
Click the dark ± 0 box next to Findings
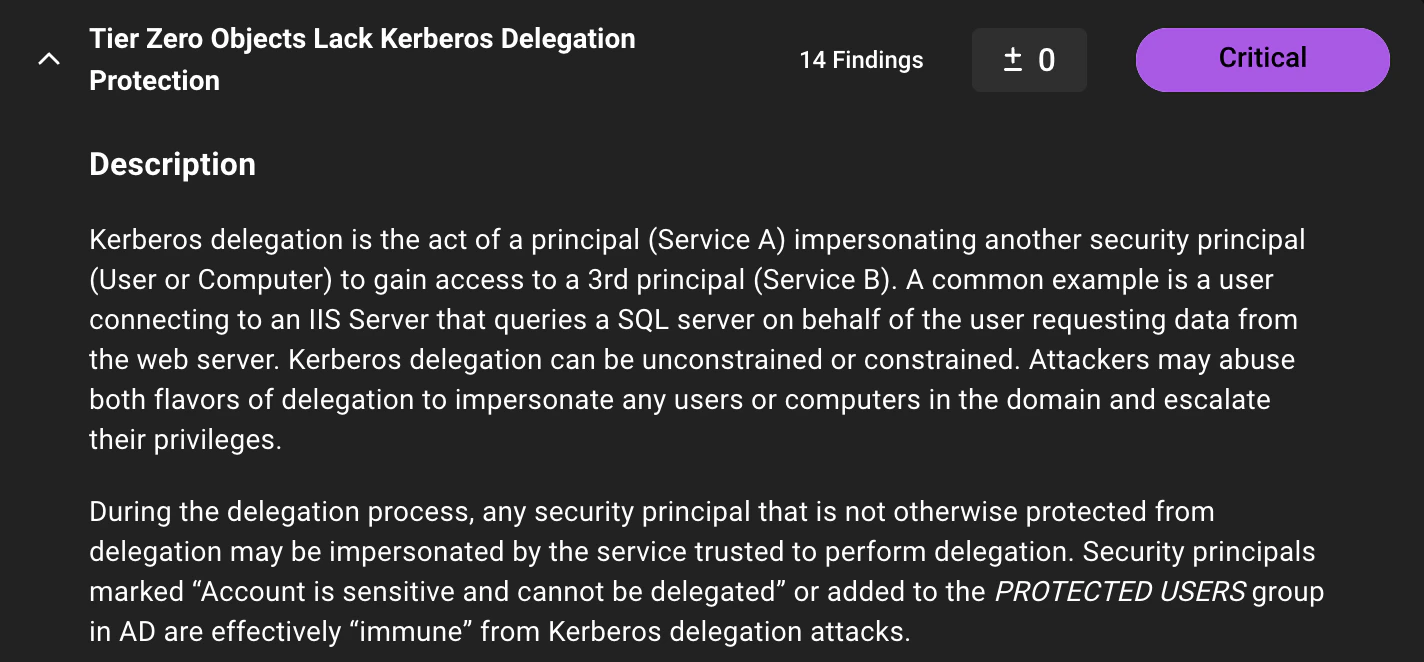(x=1029, y=60)
